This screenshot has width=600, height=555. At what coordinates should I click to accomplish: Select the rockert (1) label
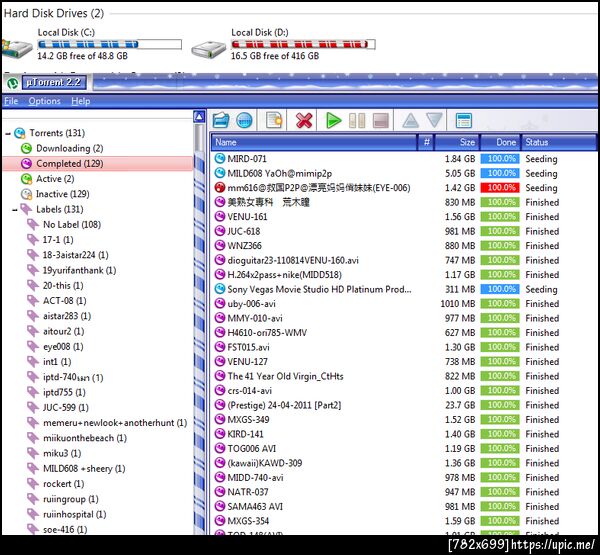[64, 484]
